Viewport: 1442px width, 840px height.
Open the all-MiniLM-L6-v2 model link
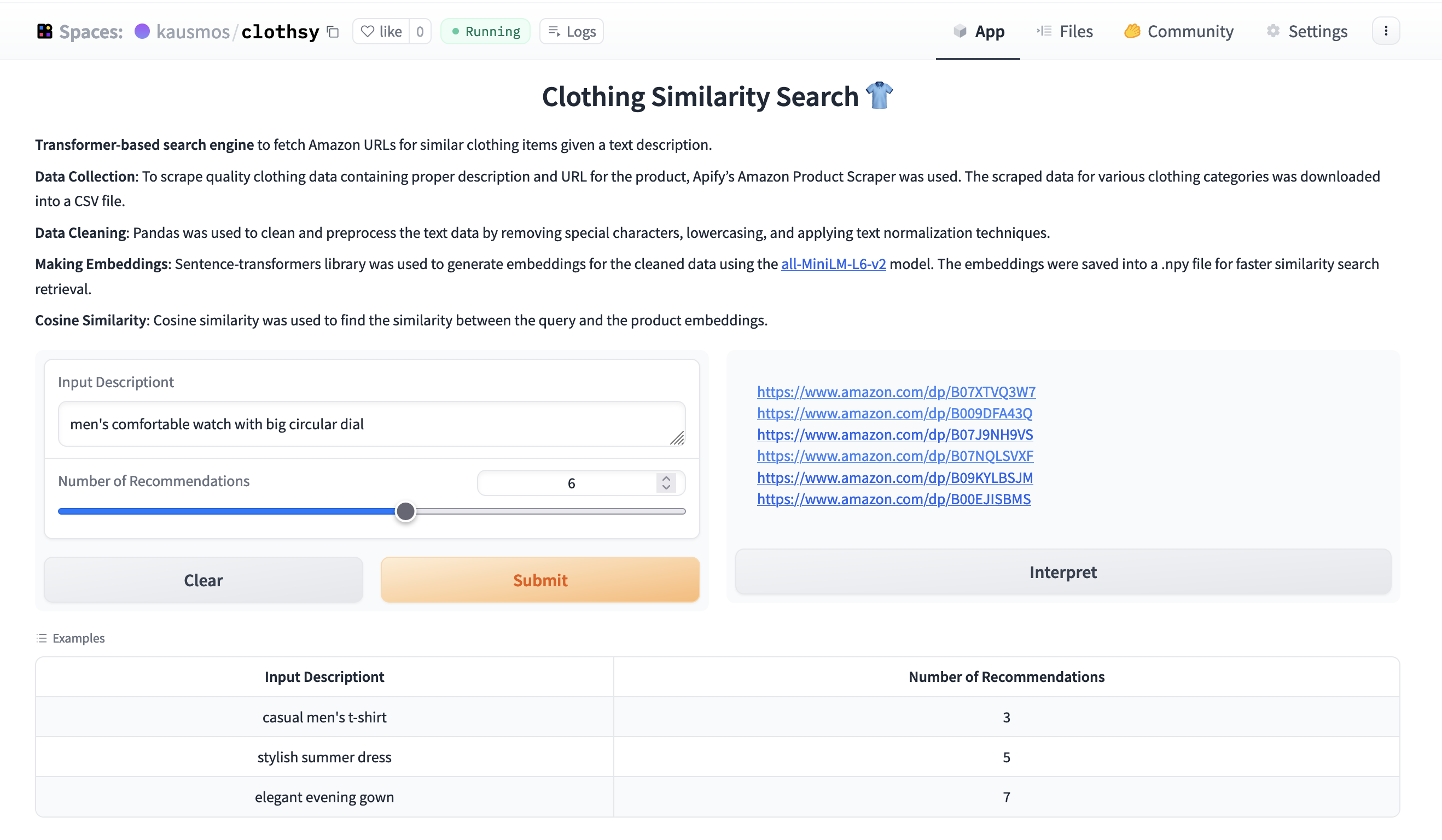click(x=833, y=264)
